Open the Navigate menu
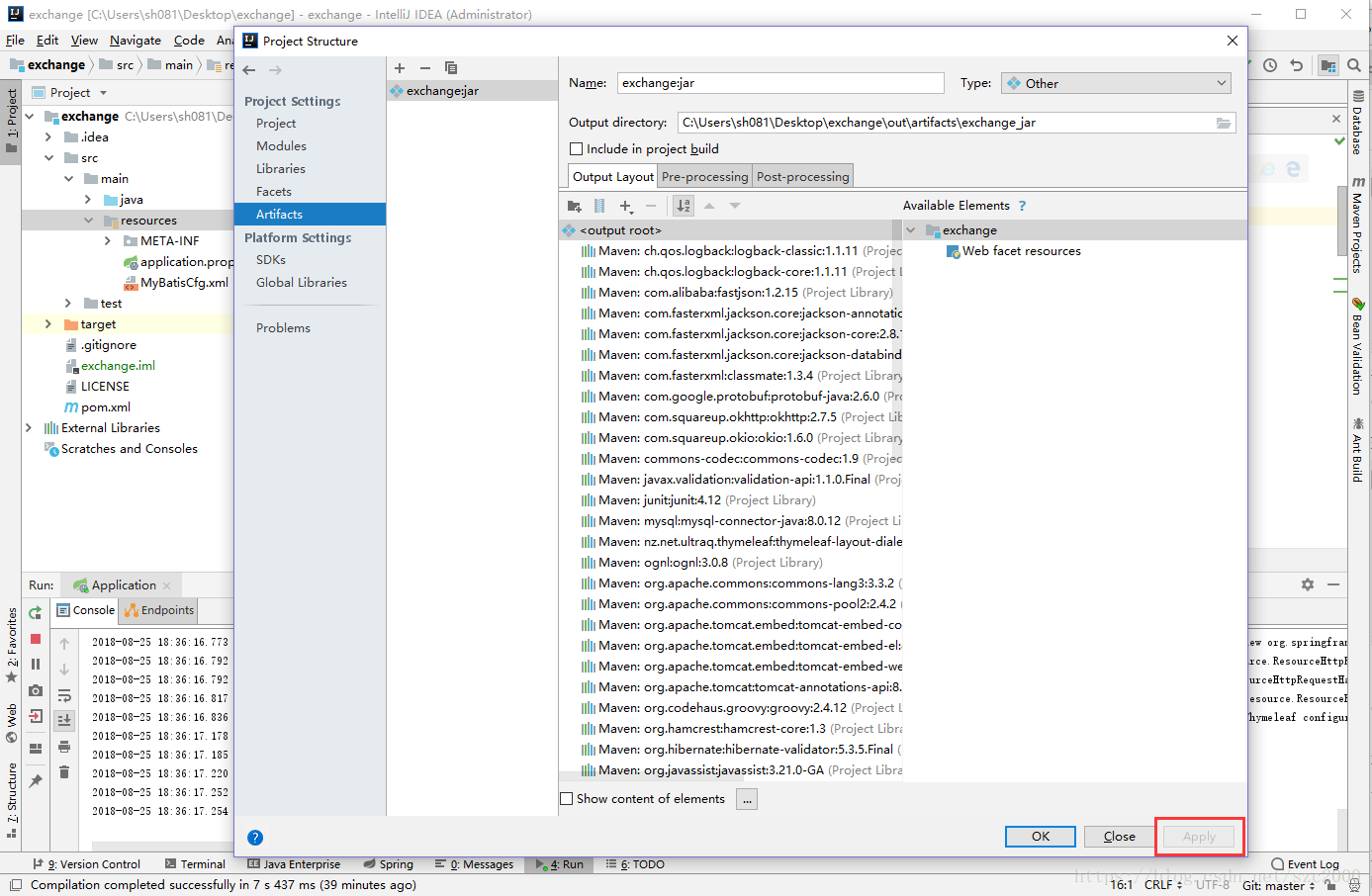The width and height of the screenshot is (1372, 896). click(136, 41)
